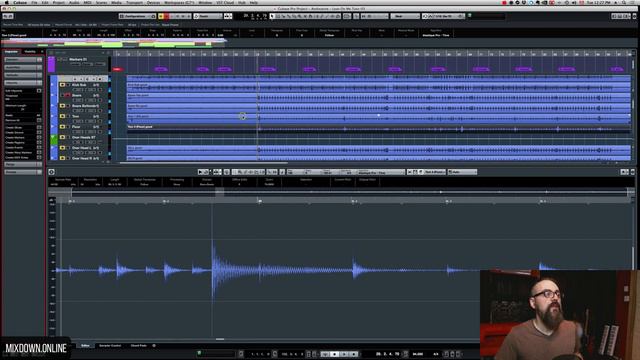640x360 pixels.
Task: Open the Apple menu
Action: pyautogui.click(x=7, y=2)
